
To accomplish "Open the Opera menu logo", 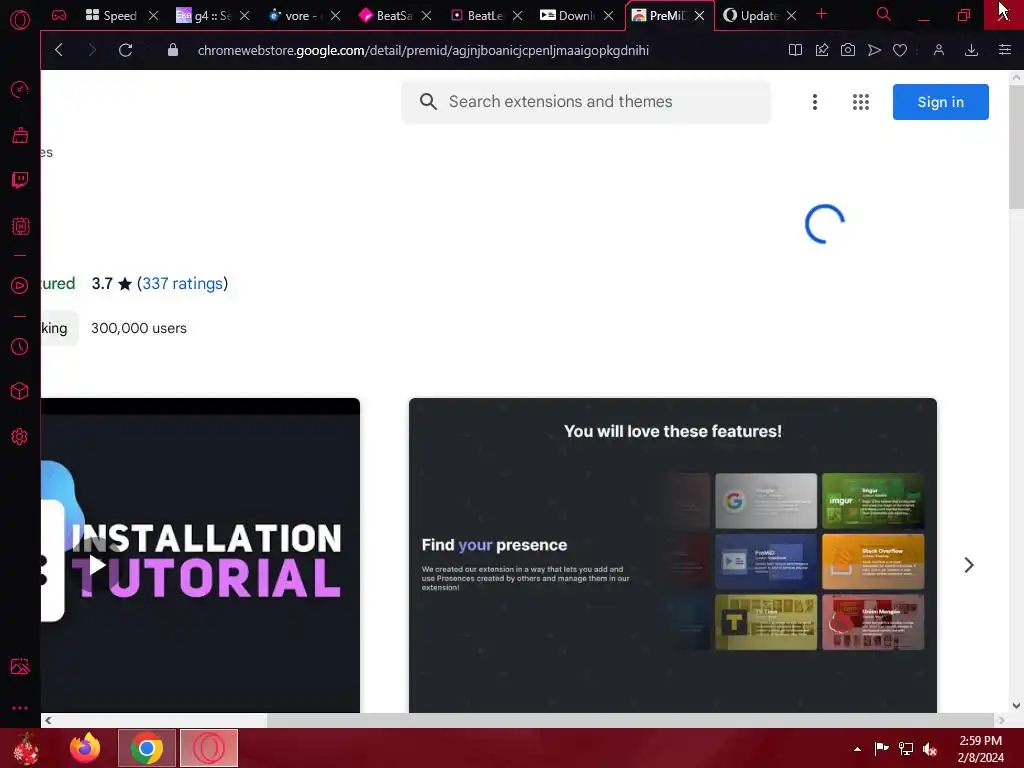I will pos(20,20).
